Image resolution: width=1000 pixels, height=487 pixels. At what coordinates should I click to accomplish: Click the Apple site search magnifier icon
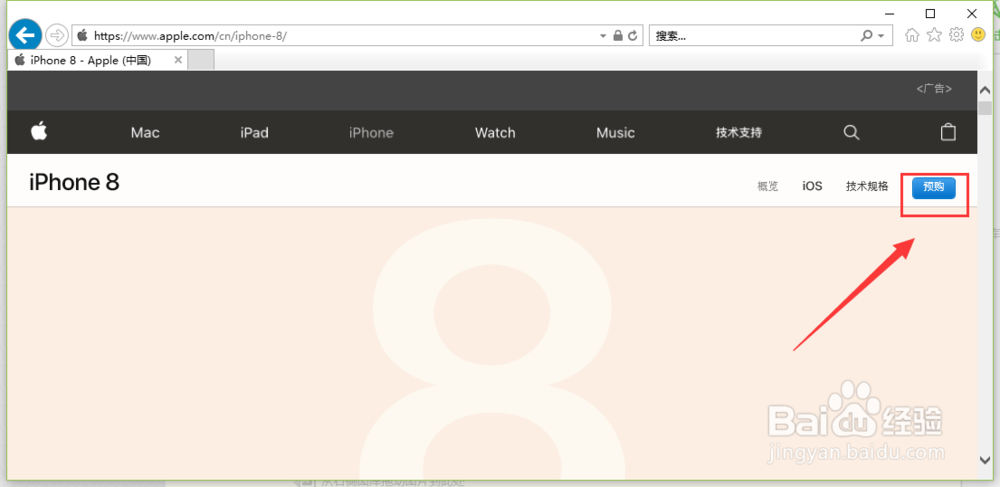(x=851, y=132)
